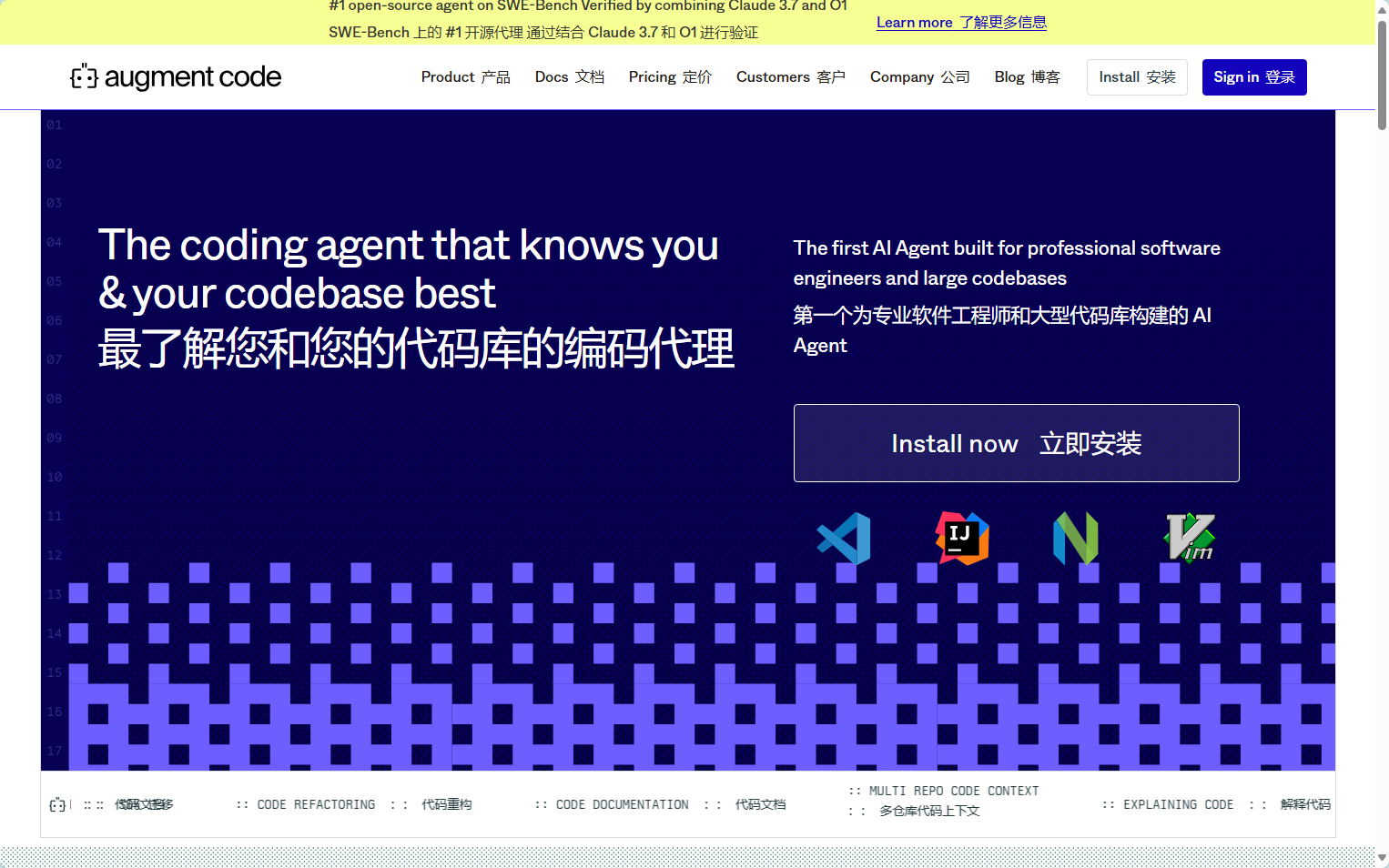
Task: Click the scrollbar down arrow
Action: [x=1382, y=858]
